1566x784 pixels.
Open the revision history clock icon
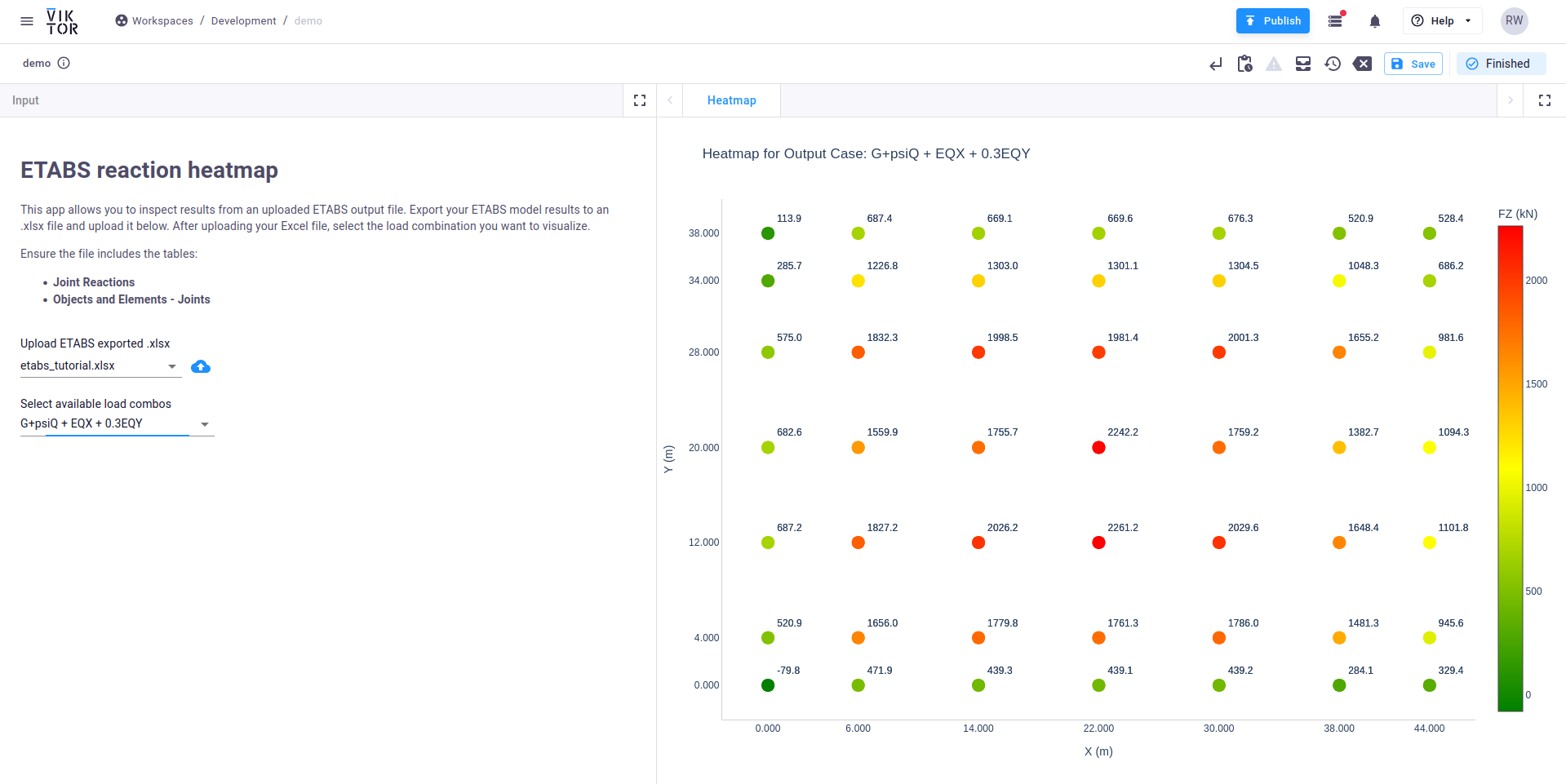(1333, 64)
